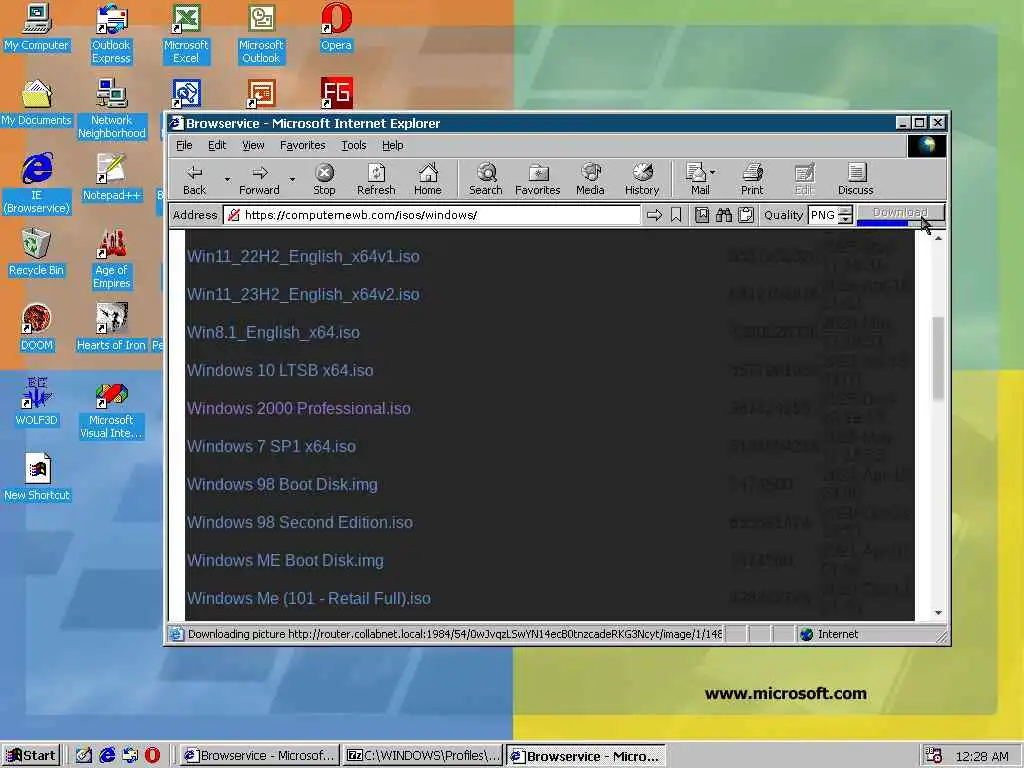Open Win8.1_English_x64.iso link
Image resolution: width=1024 pixels, height=768 pixels.
pos(273,332)
